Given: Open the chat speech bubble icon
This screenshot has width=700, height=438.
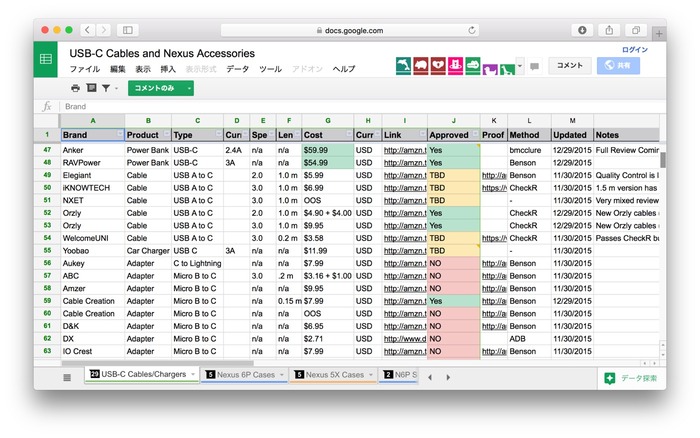Looking at the screenshot, I should (534, 67).
